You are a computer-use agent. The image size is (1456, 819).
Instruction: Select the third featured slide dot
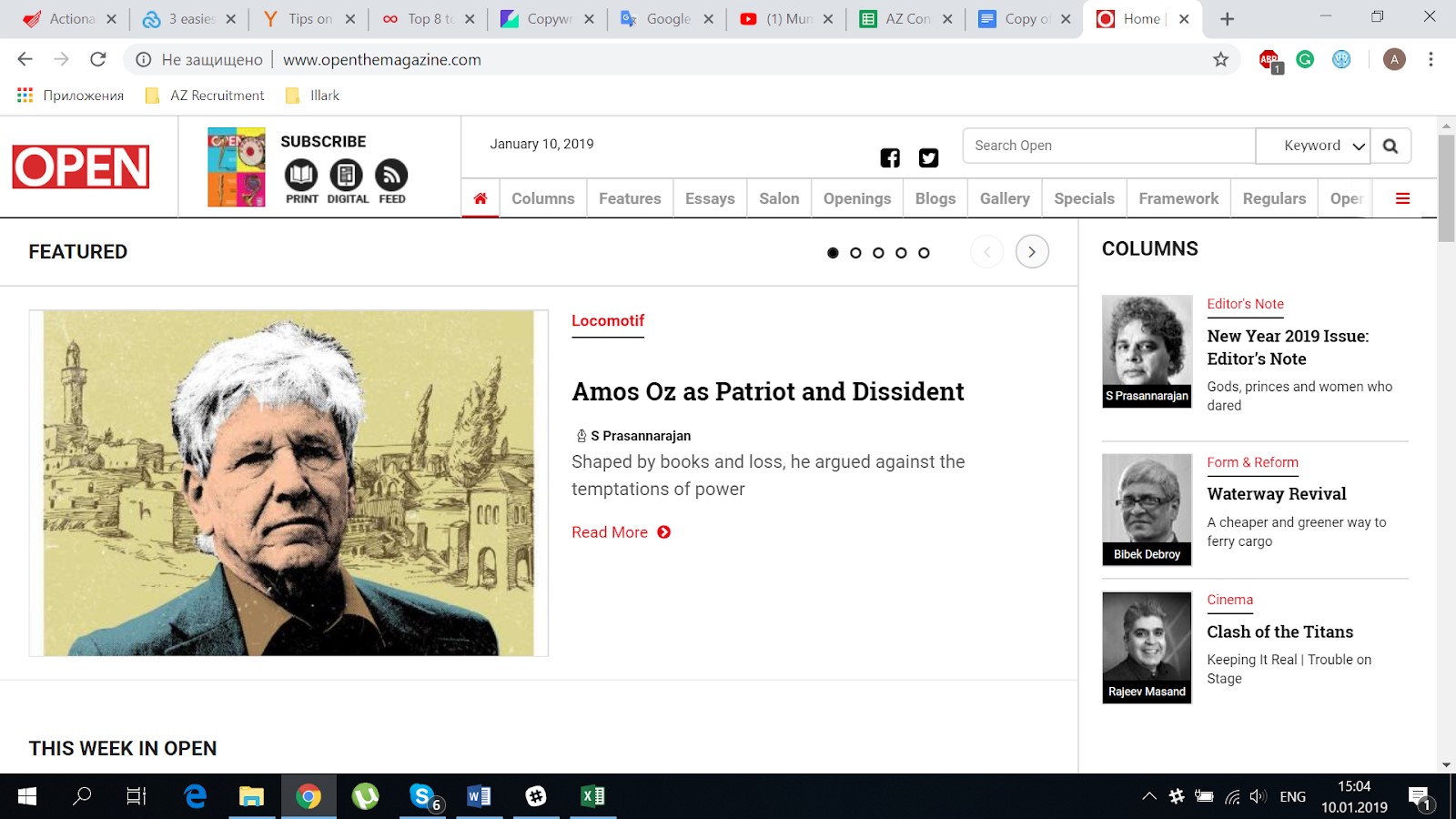pyautogui.click(x=878, y=253)
